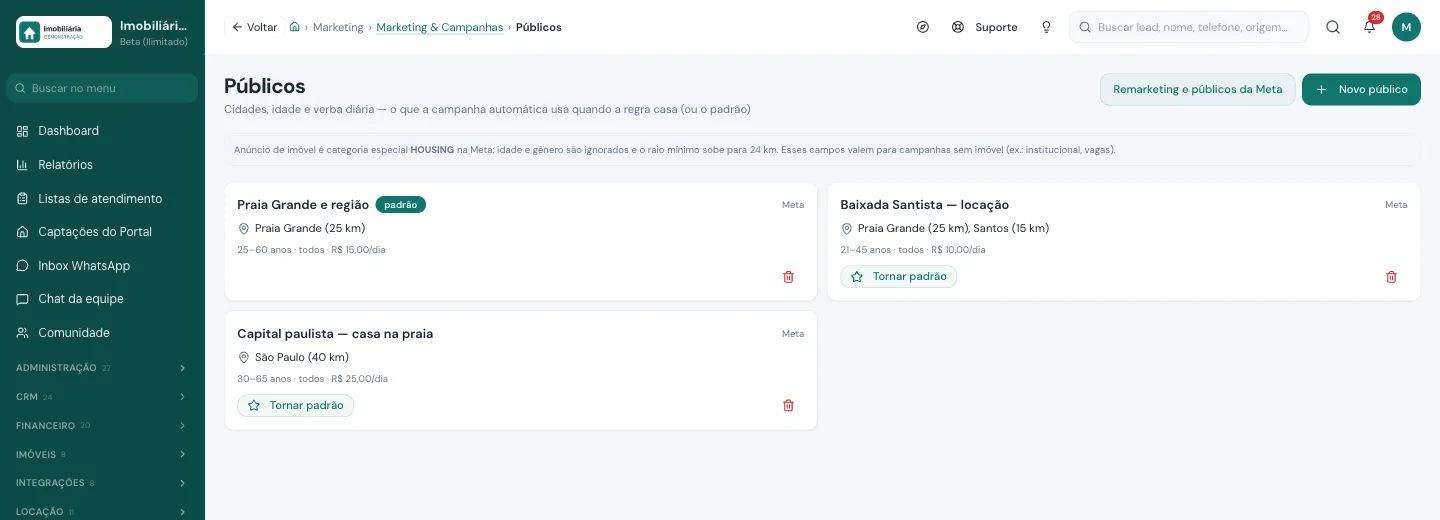
Task: Click the Comunidade people icon
Action: pos(23,333)
